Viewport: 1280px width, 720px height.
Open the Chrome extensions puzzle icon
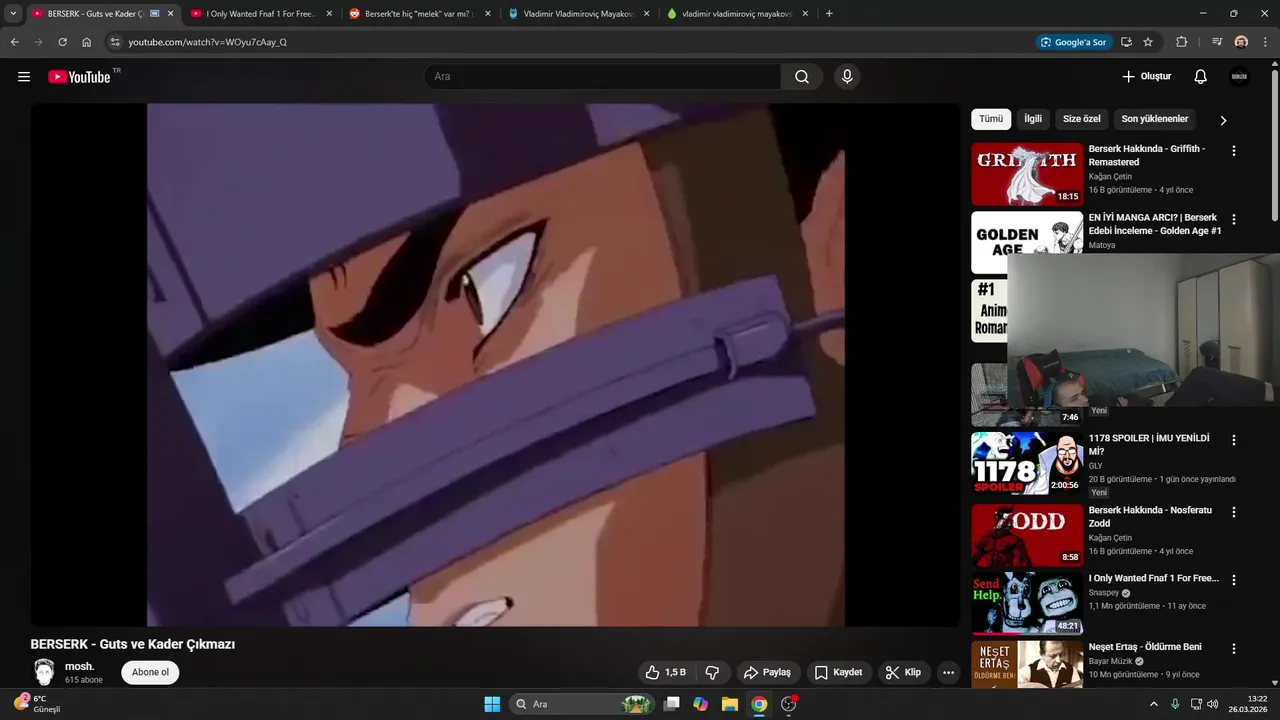[1181, 42]
